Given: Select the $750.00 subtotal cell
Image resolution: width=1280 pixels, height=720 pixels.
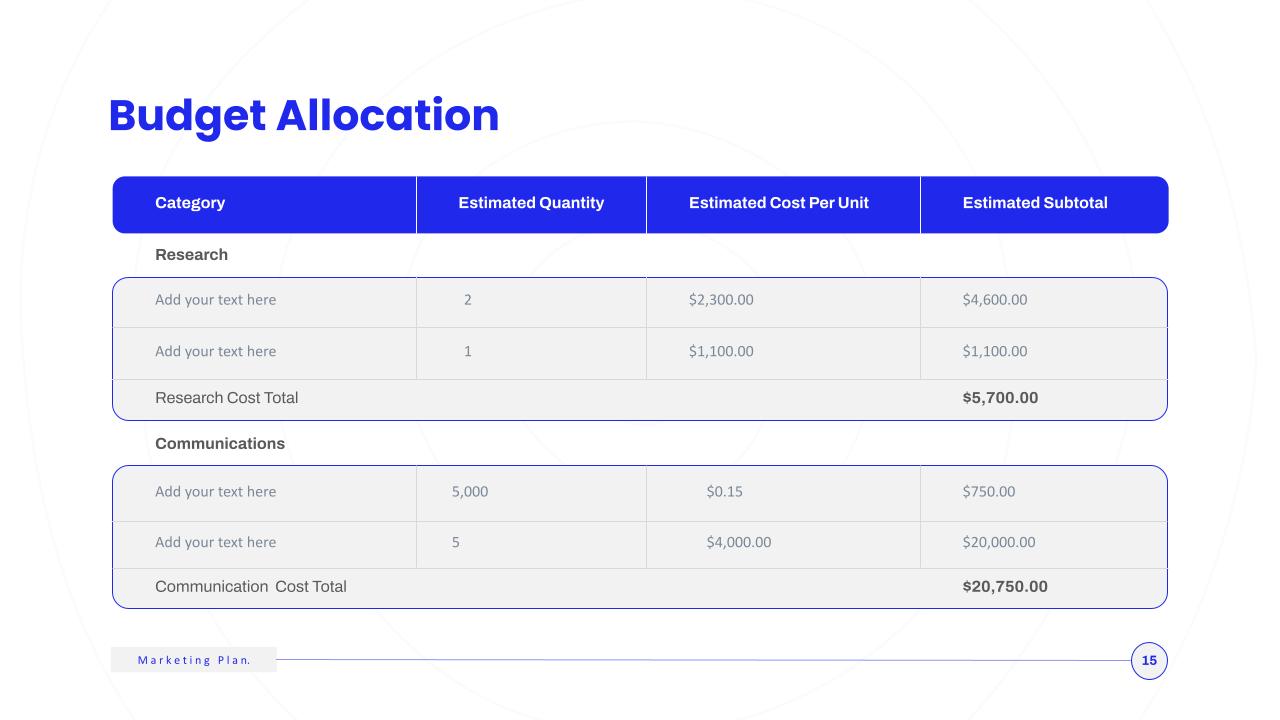Looking at the screenshot, I should 1044,493.
